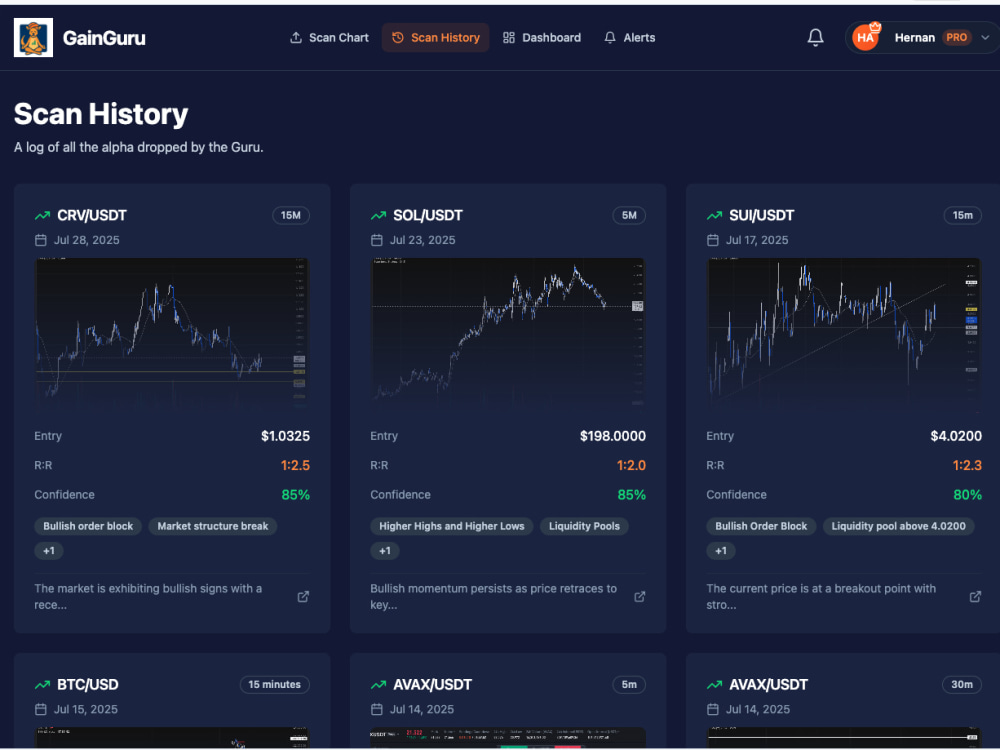1000x750 pixels.
Task: Click the PRO badge next to Hernan
Action: click(956, 38)
